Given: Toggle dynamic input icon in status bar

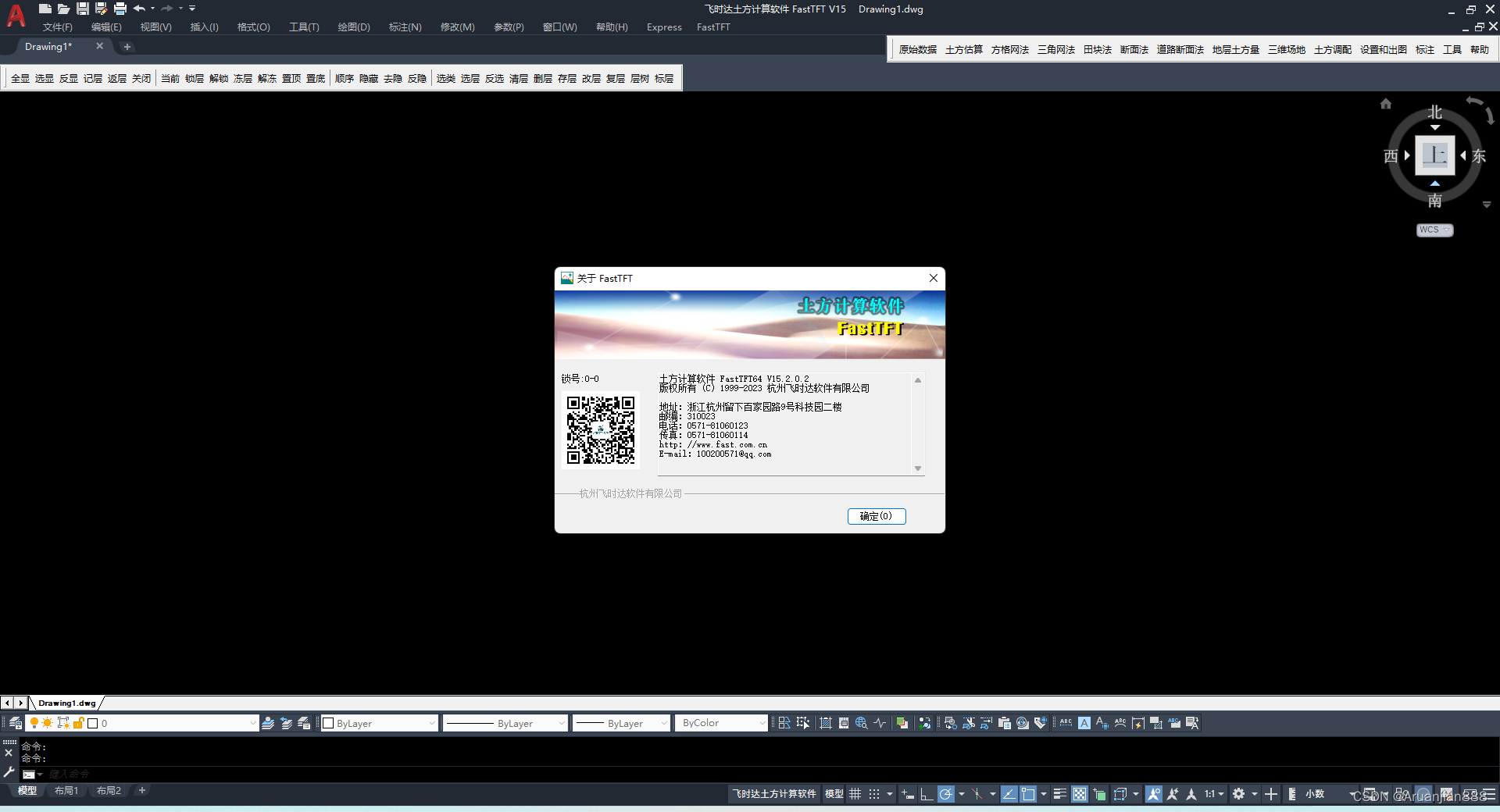Looking at the screenshot, I should click(906, 794).
